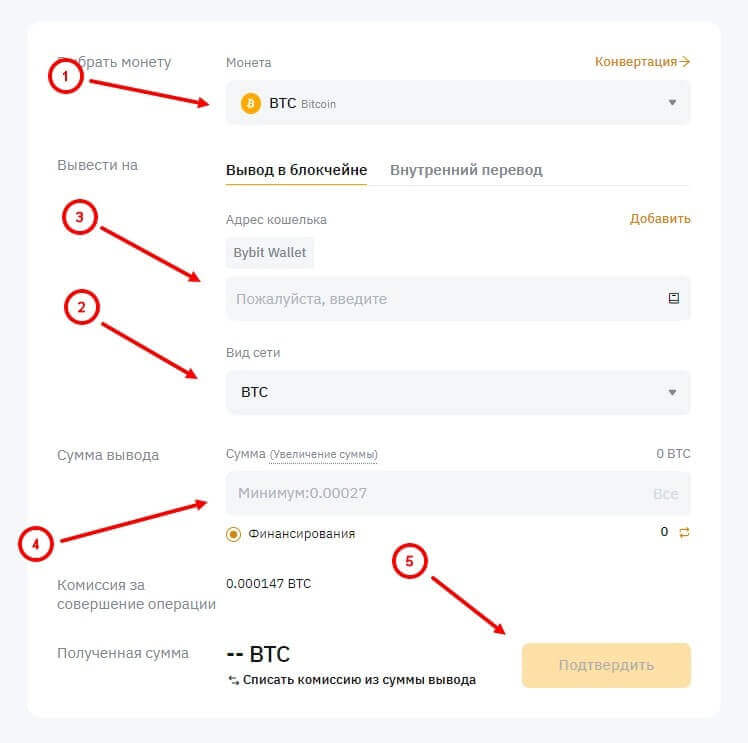The height and width of the screenshot is (743, 748).
Task: Click the orange Bitcoin logo icon
Action: 251,103
